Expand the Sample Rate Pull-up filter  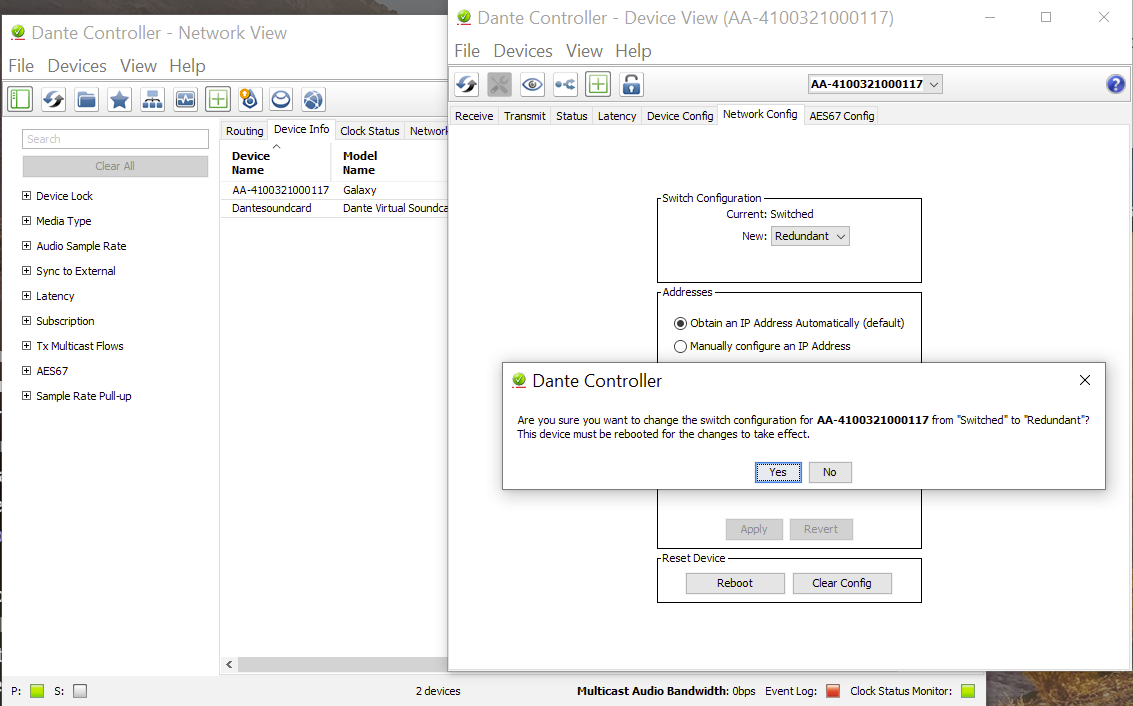pyautogui.click(x=26, y=395)
